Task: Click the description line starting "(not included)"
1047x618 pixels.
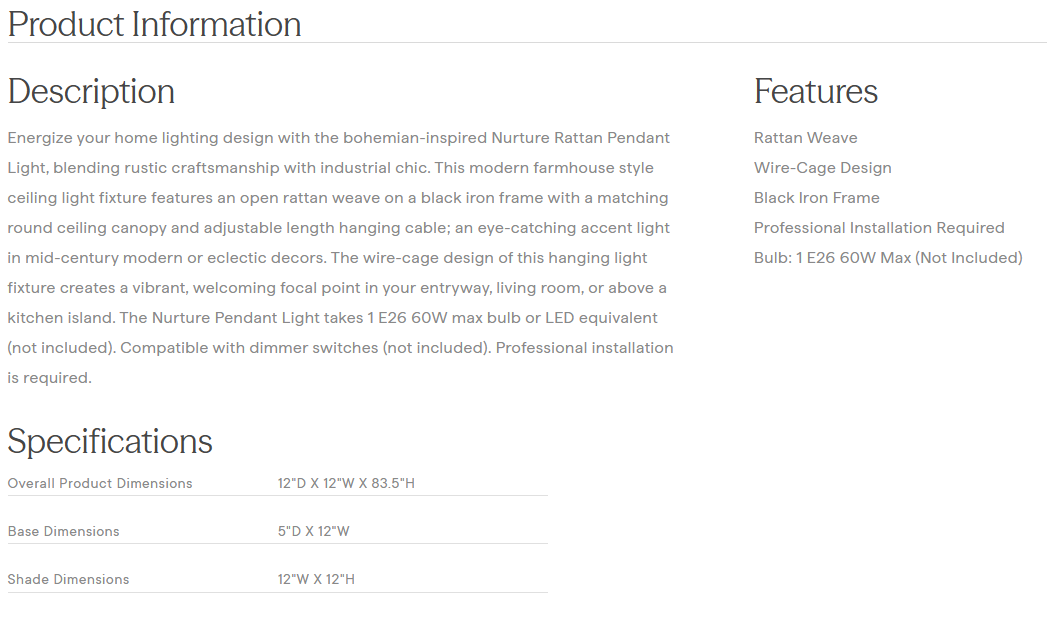Action: point(340,348)
